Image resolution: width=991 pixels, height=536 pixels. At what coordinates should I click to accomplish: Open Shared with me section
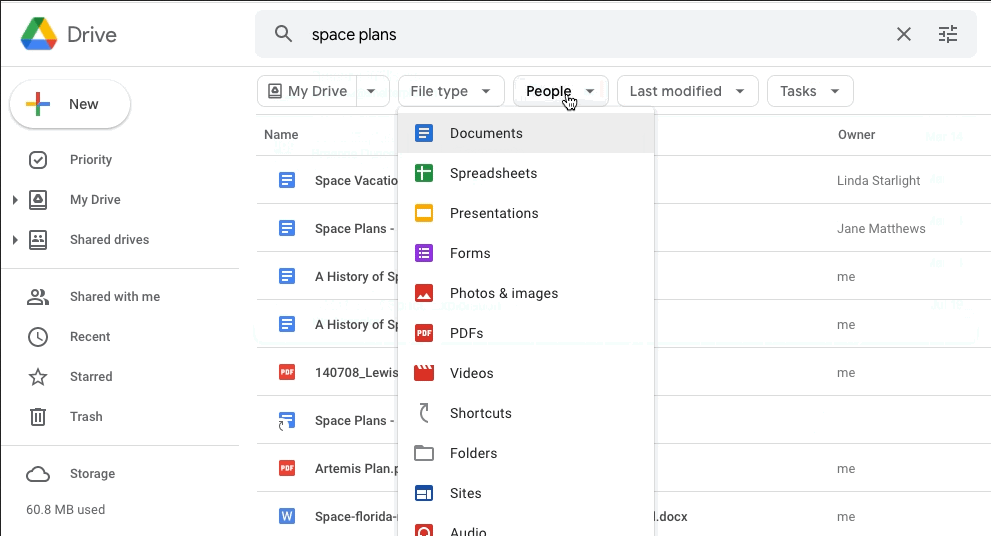pos(114,297)
